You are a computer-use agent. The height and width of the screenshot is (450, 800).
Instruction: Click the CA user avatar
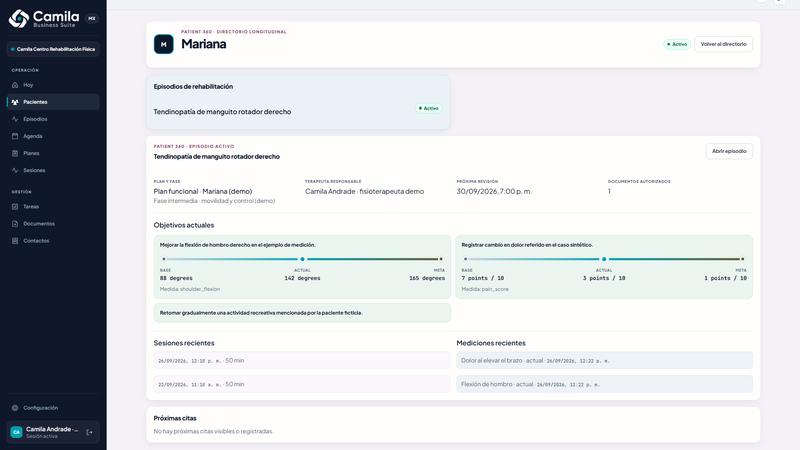coord(16,433)
